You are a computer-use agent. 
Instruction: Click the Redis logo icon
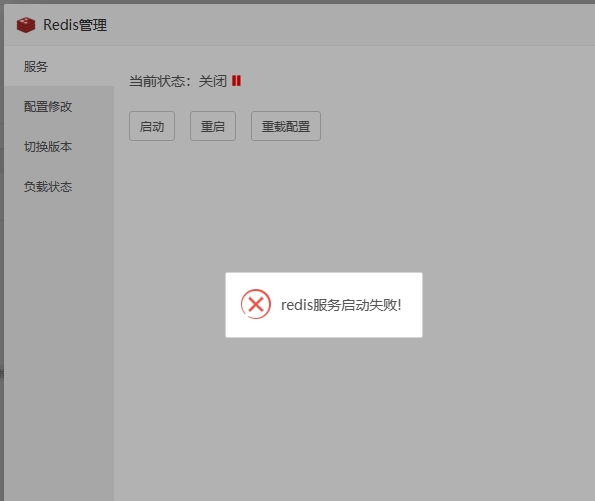26,25
